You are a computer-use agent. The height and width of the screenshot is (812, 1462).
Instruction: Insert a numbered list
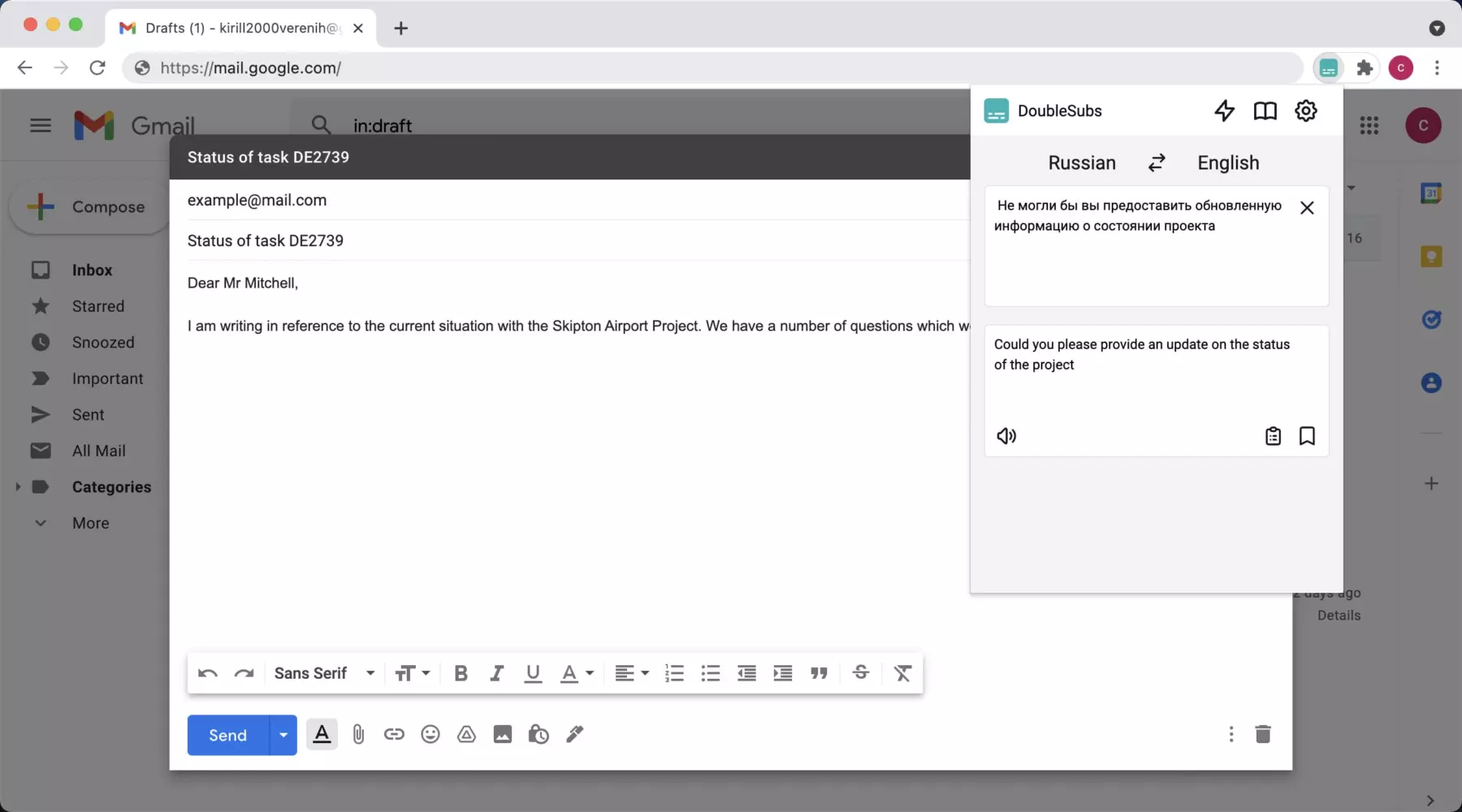point(674,673)
